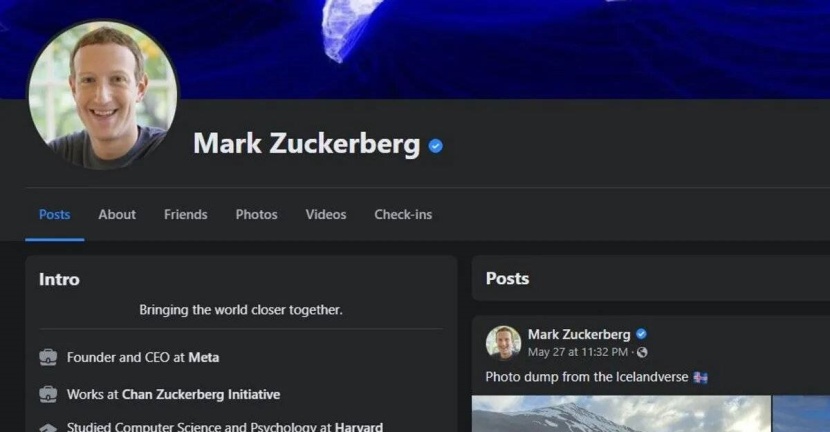Click the globe audience icon on the post
The image size is (830, 432).
coord(642,352)
